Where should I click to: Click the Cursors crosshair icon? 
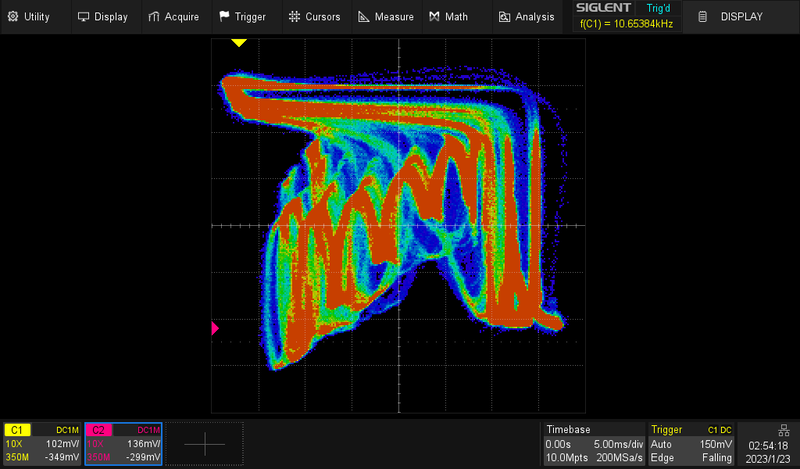294,17
